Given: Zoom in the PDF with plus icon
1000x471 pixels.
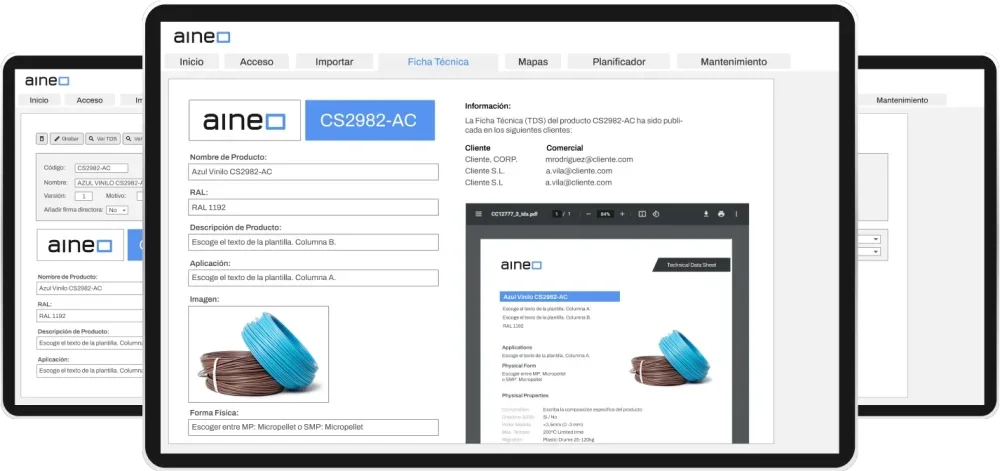Looking at the screenshot, I should 622,214.
